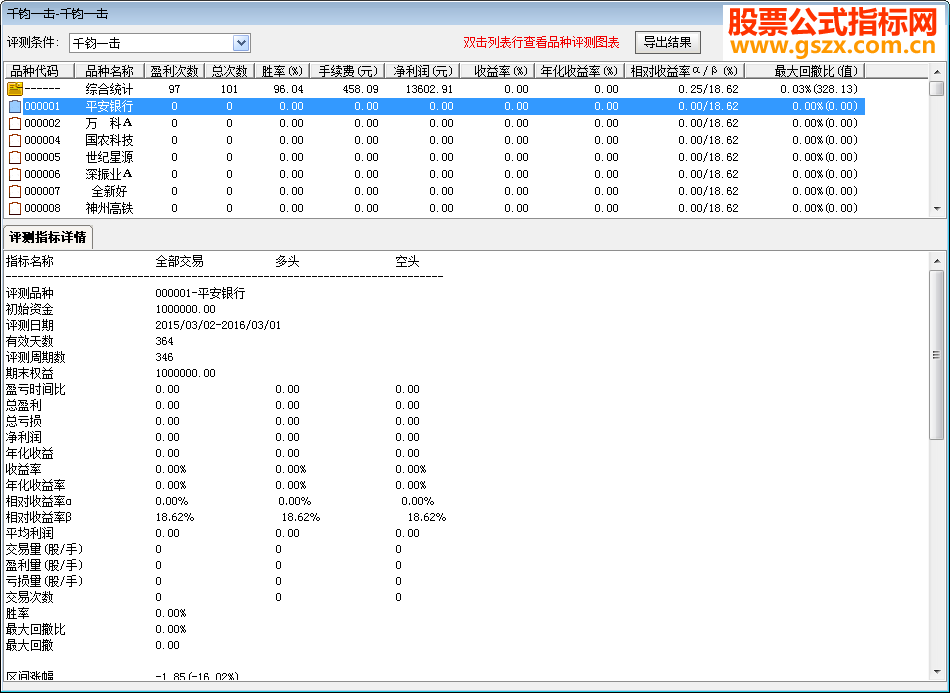This screenshot has height=693, width=950.
Task: Select the 国农科技 stock name
Action: tap(109, 140)
